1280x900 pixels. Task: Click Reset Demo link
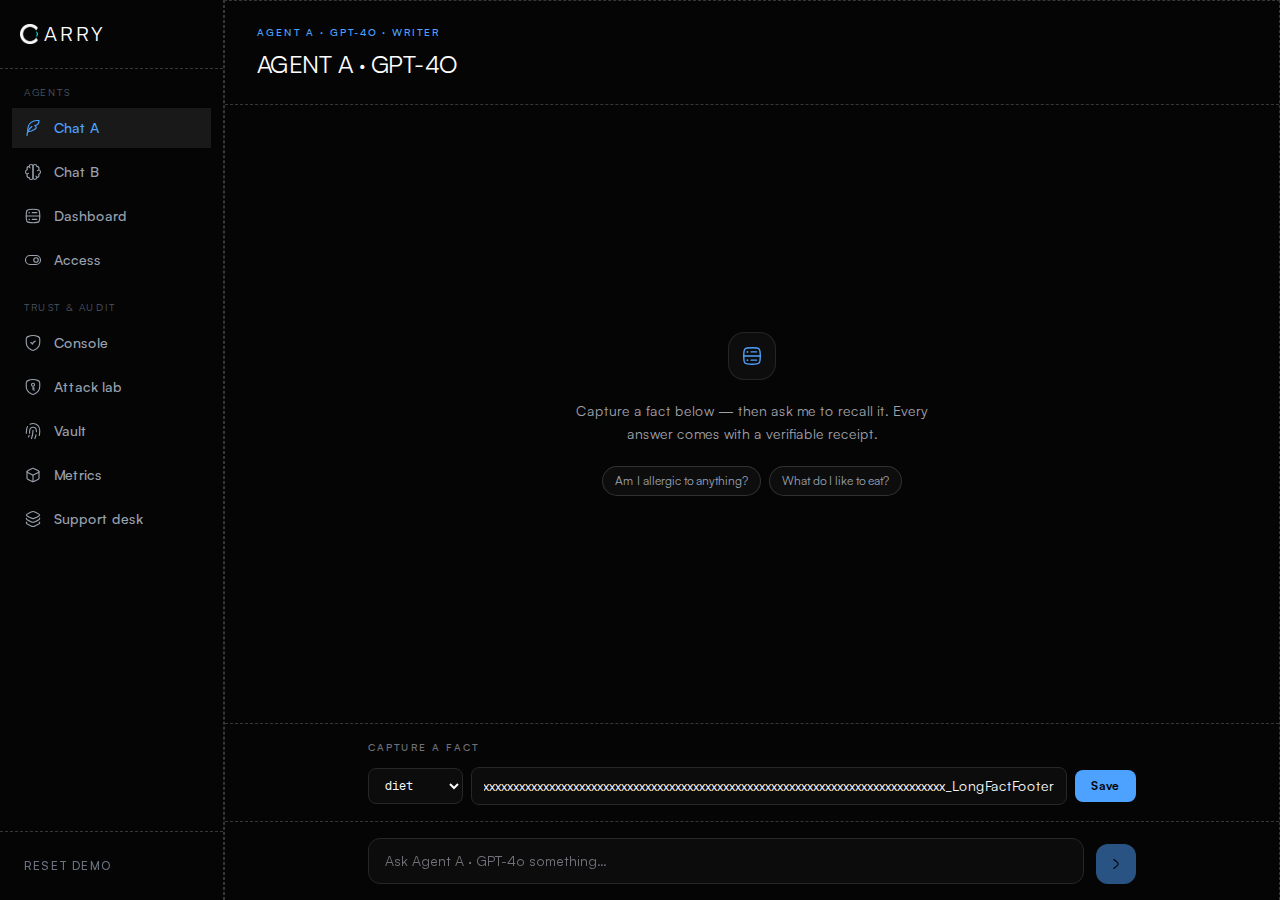pos(68,866)
